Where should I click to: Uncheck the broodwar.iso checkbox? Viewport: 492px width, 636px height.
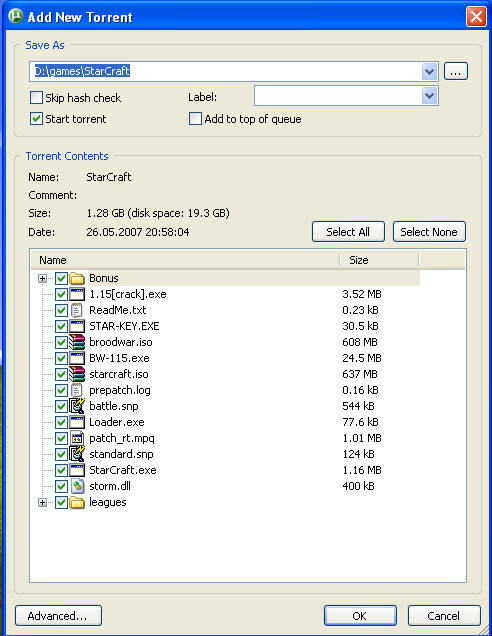61,342
